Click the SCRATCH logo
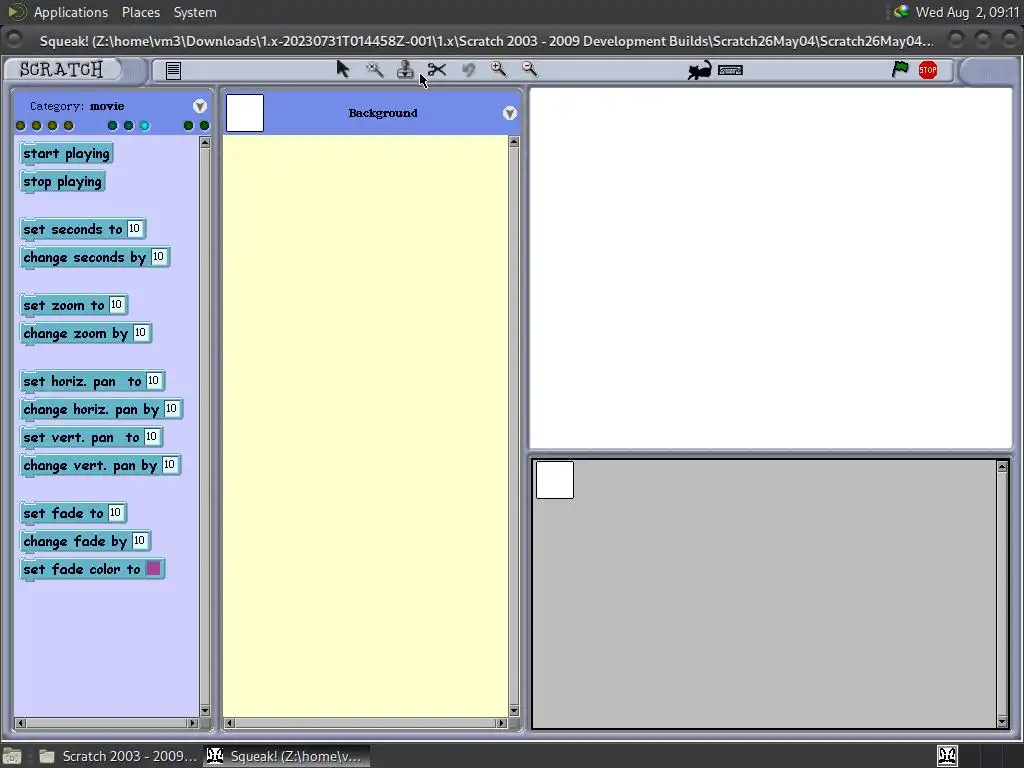The height and width of the screenshot is (768, 1024). pyautogui.click(x=61, y=69)
